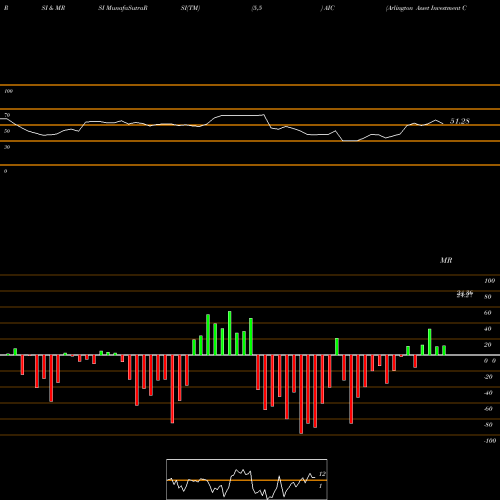Image resolution: width=500 pixels, height=500 pixels.
Task: Click the current RSI value 51.28
Action: [460, 121]
